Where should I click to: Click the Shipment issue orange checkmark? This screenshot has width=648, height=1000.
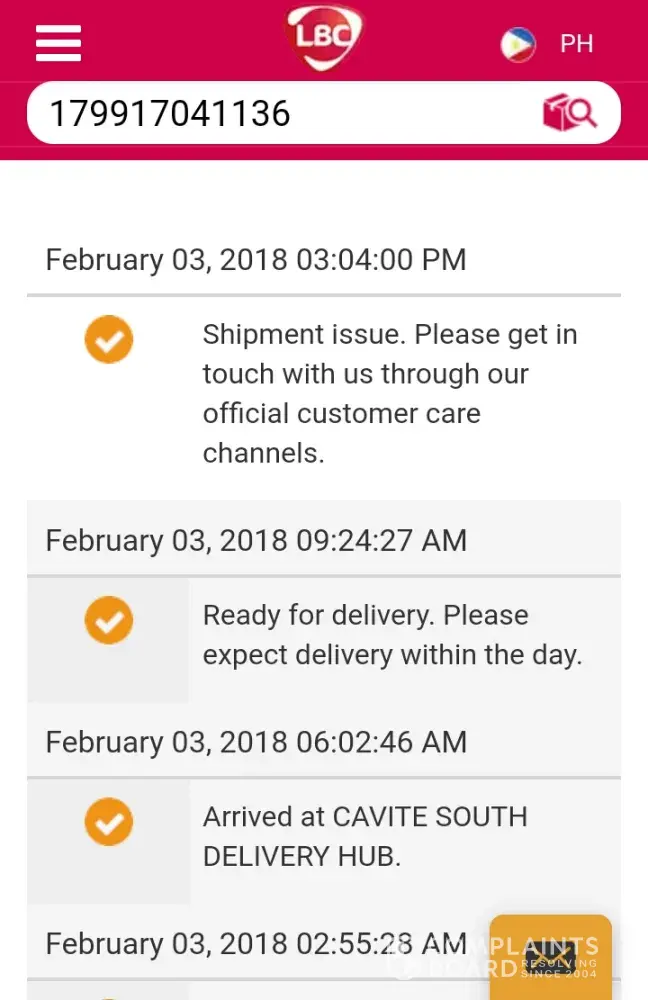(109, 339)
